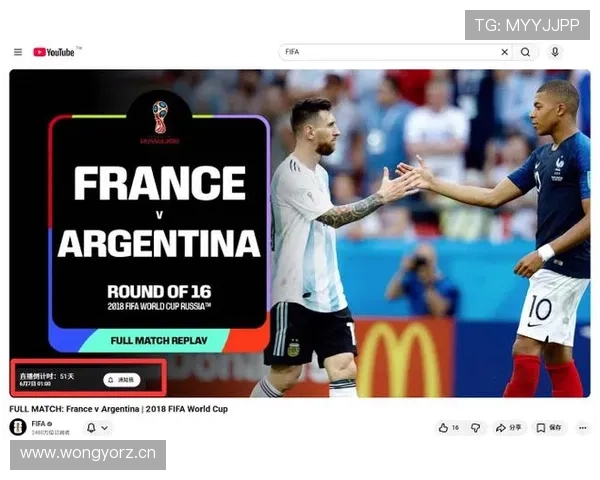The image size is (600, 480).
Task: Focus the search box containing FIFA
Action: tap(389, 52)
